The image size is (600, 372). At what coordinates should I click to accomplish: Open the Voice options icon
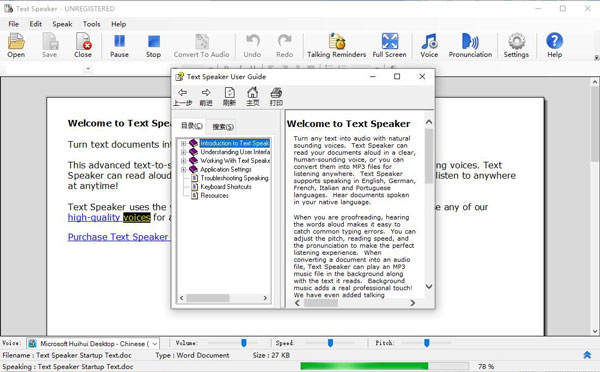[429, 45]
